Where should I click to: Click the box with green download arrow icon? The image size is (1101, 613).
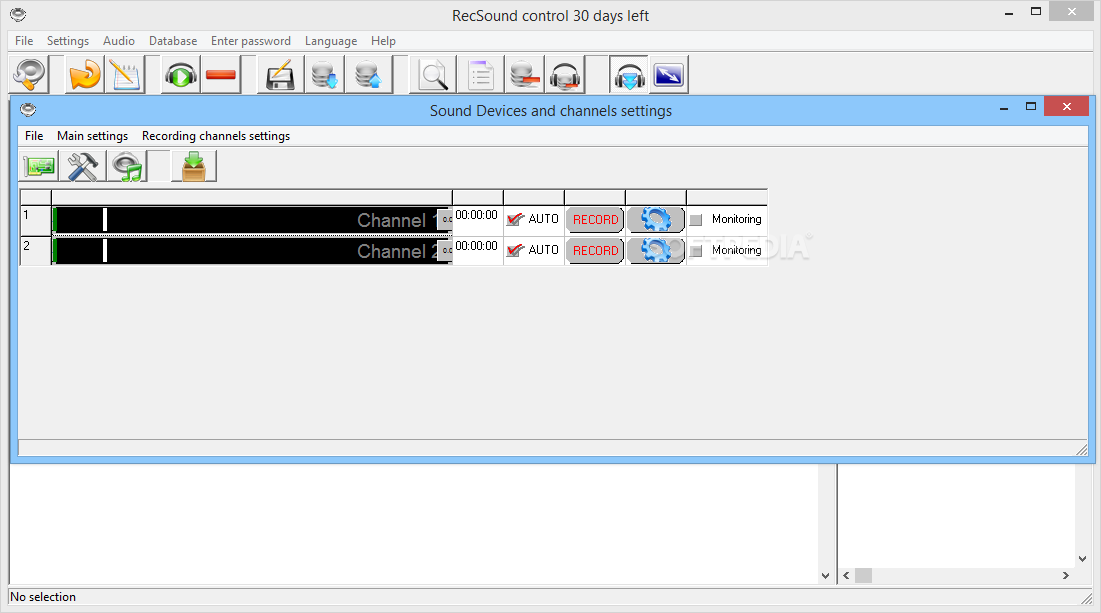coord(194,167)
